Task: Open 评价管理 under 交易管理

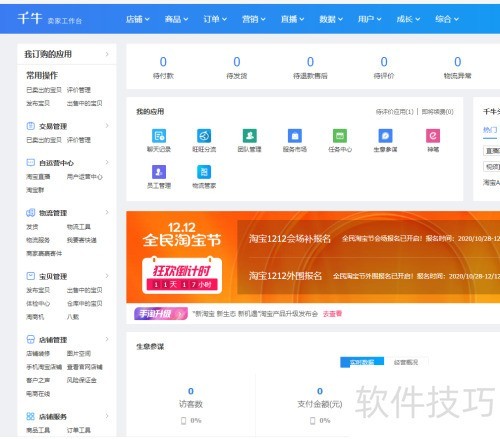Action: 79,140
